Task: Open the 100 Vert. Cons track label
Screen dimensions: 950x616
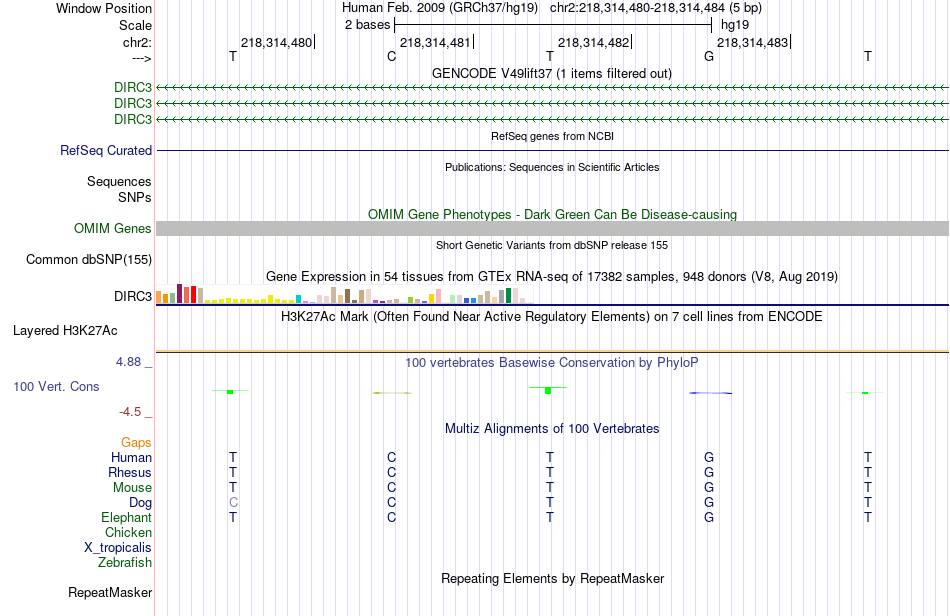Action: point(56,386)
